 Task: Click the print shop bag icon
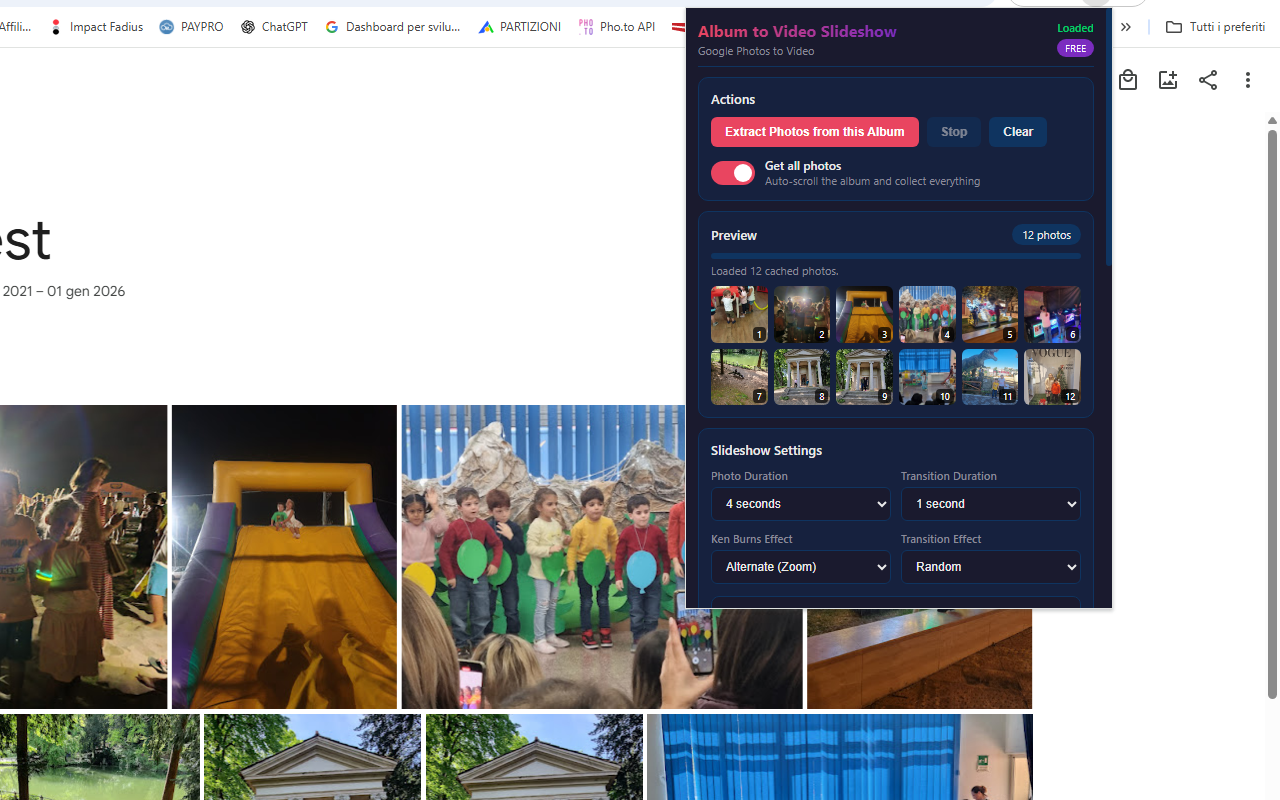click(1128, 80)
